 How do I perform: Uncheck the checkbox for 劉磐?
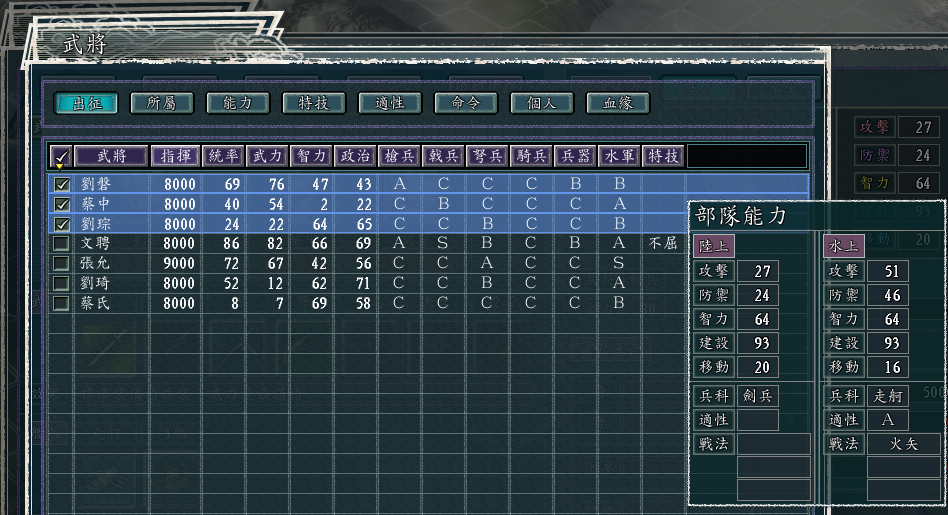tap(62, 184)
